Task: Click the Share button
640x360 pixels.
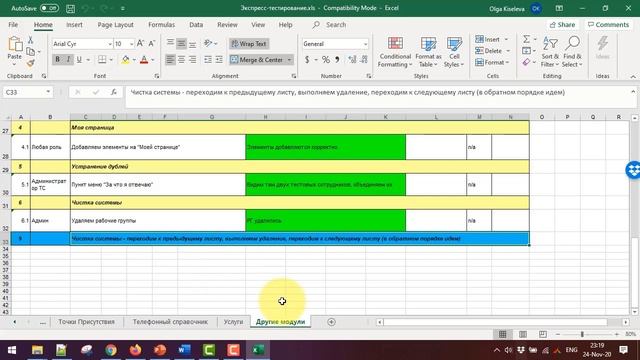Action: (x=562, y=25)
